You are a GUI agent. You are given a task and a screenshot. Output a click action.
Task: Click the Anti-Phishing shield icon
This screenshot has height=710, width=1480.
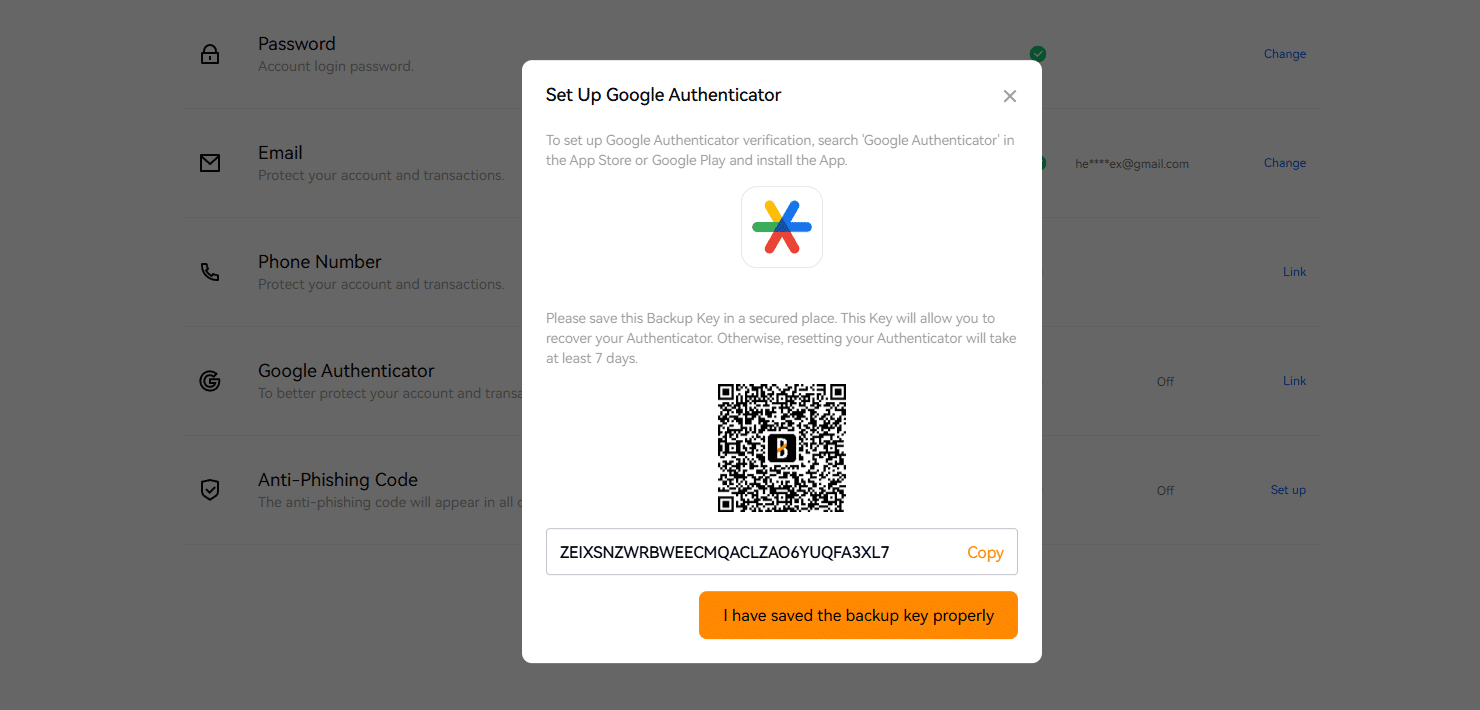pos(210,490)
